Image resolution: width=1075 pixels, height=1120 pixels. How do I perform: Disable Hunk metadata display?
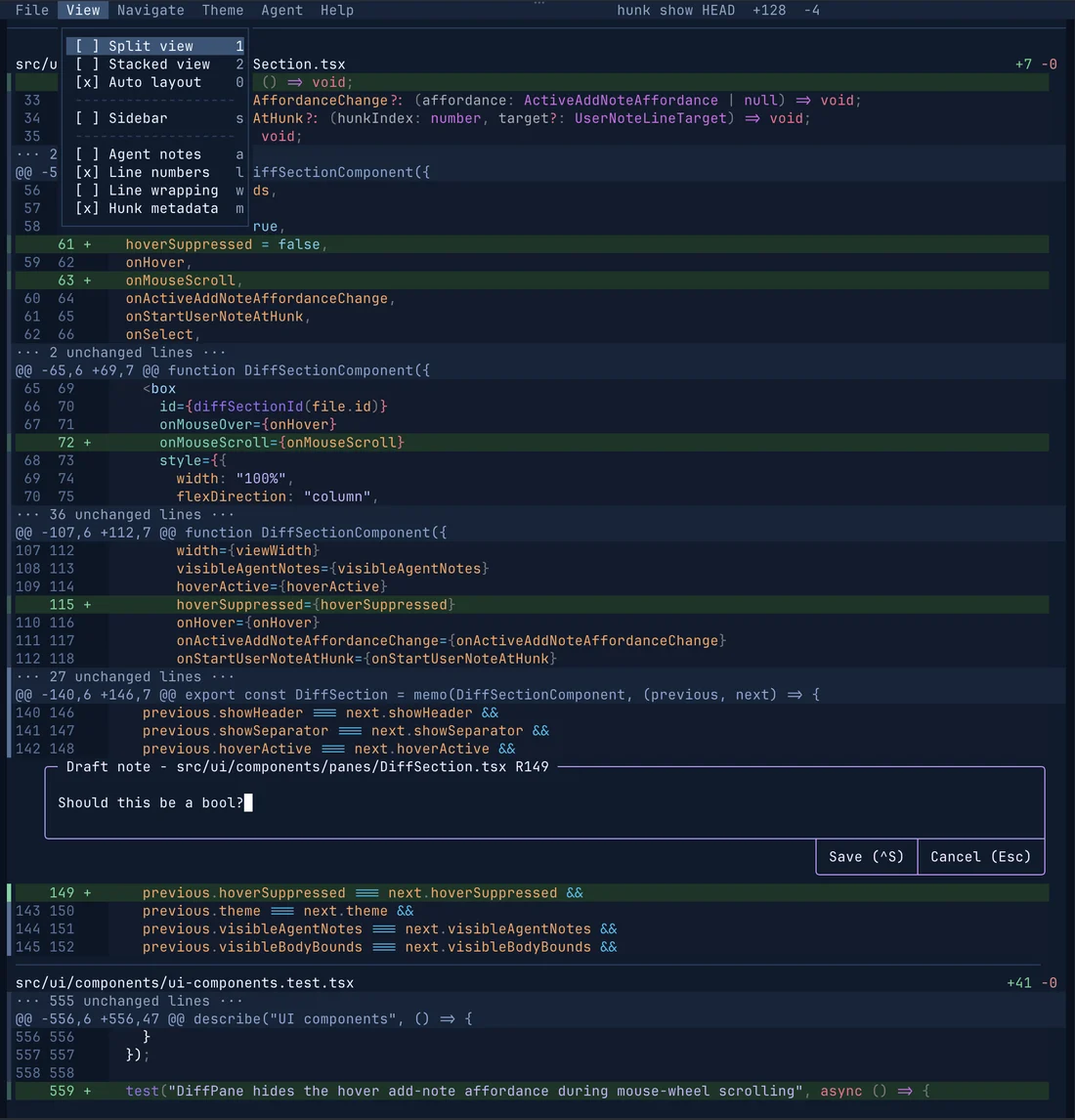click(155, 208)
